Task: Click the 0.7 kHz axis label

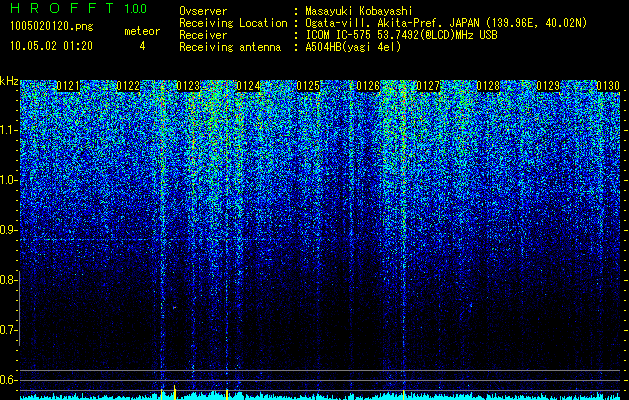Action: (8, 330)
